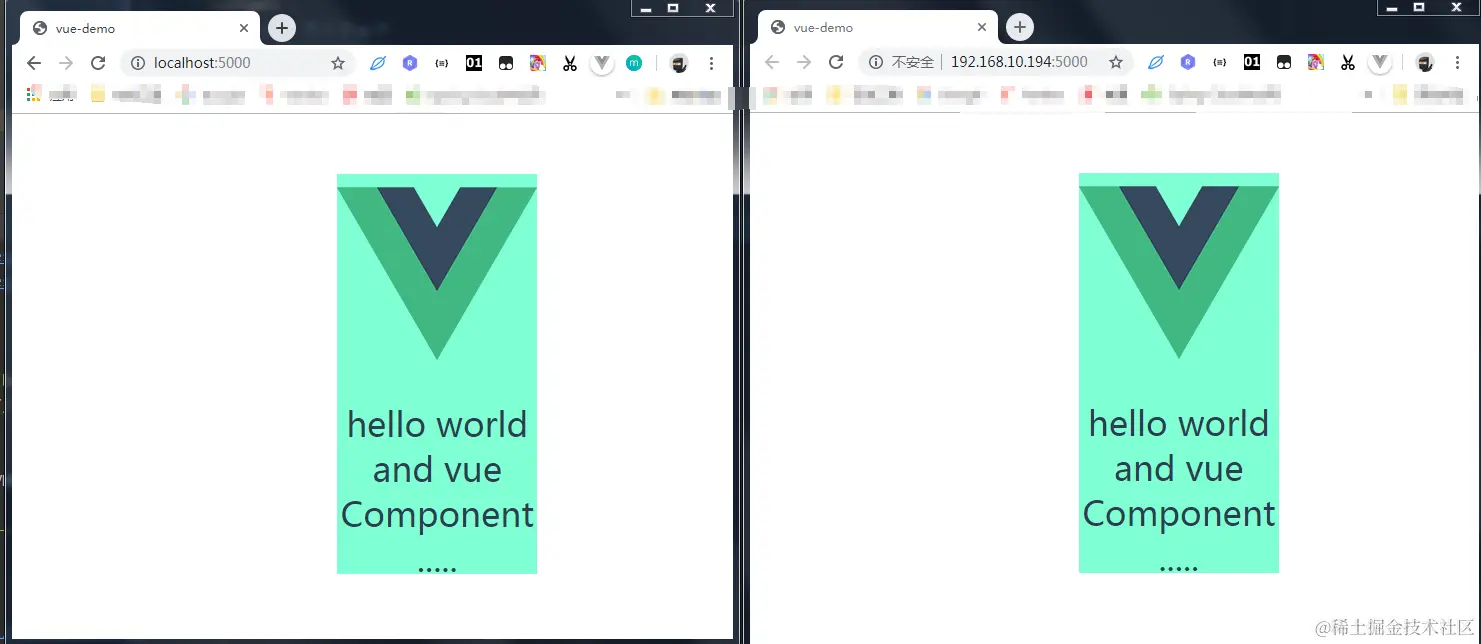Open scissors extension in right window
Viewport: 1481px width, 644px height.
1348,62
